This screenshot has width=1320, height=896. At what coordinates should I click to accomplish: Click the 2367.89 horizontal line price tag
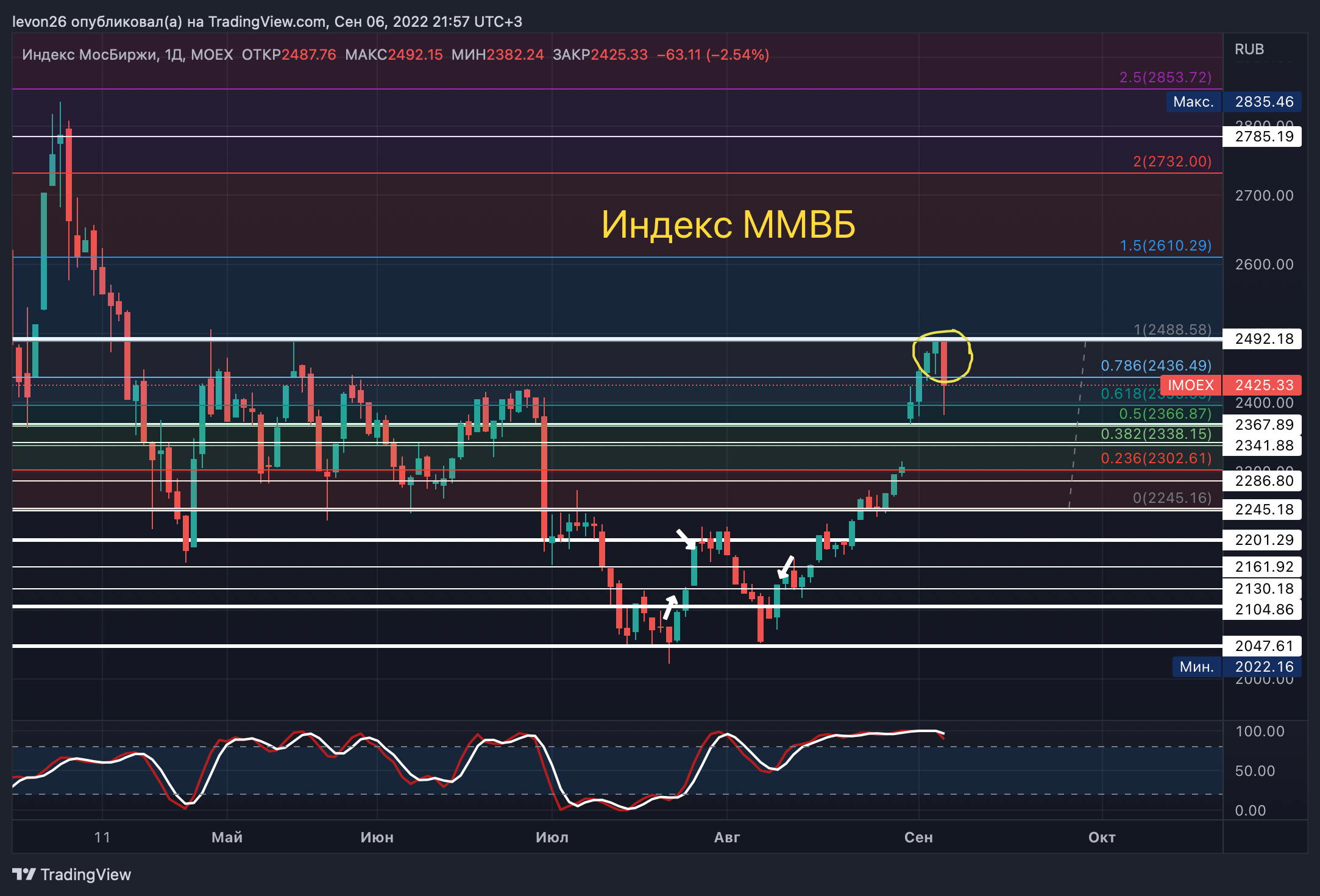coord(1262,425)
